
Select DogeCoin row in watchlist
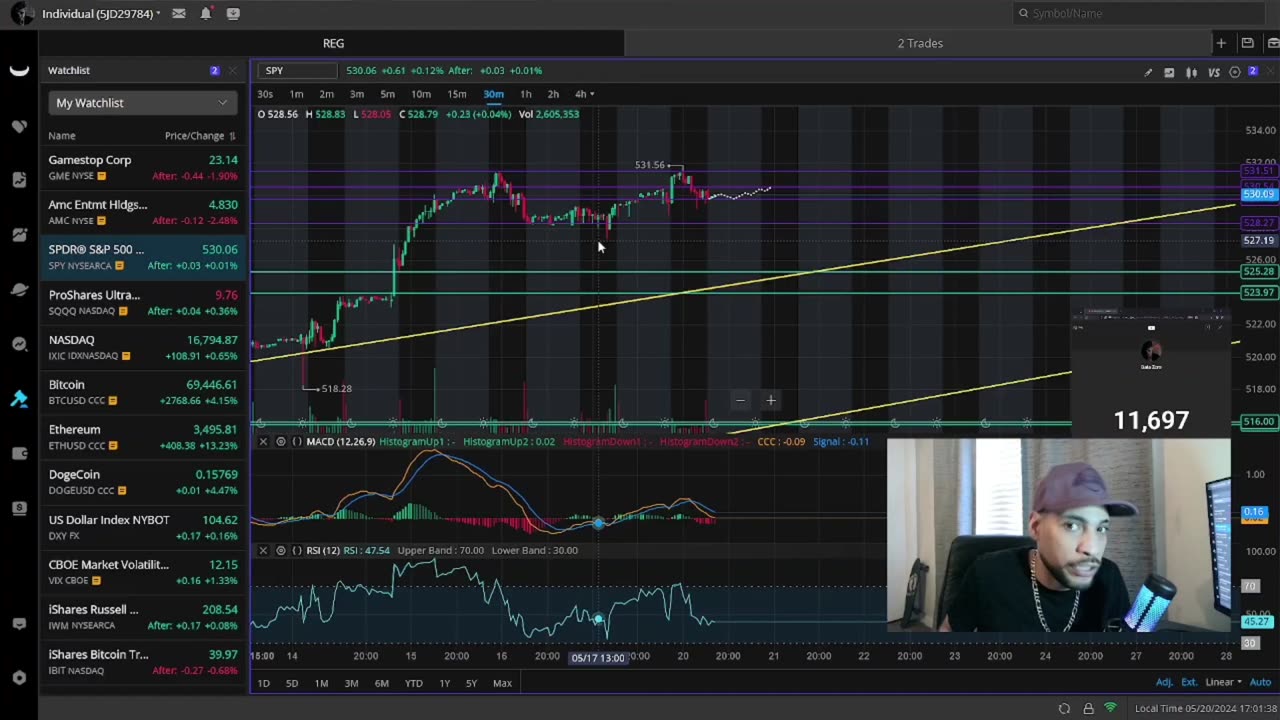click(143, 482)
